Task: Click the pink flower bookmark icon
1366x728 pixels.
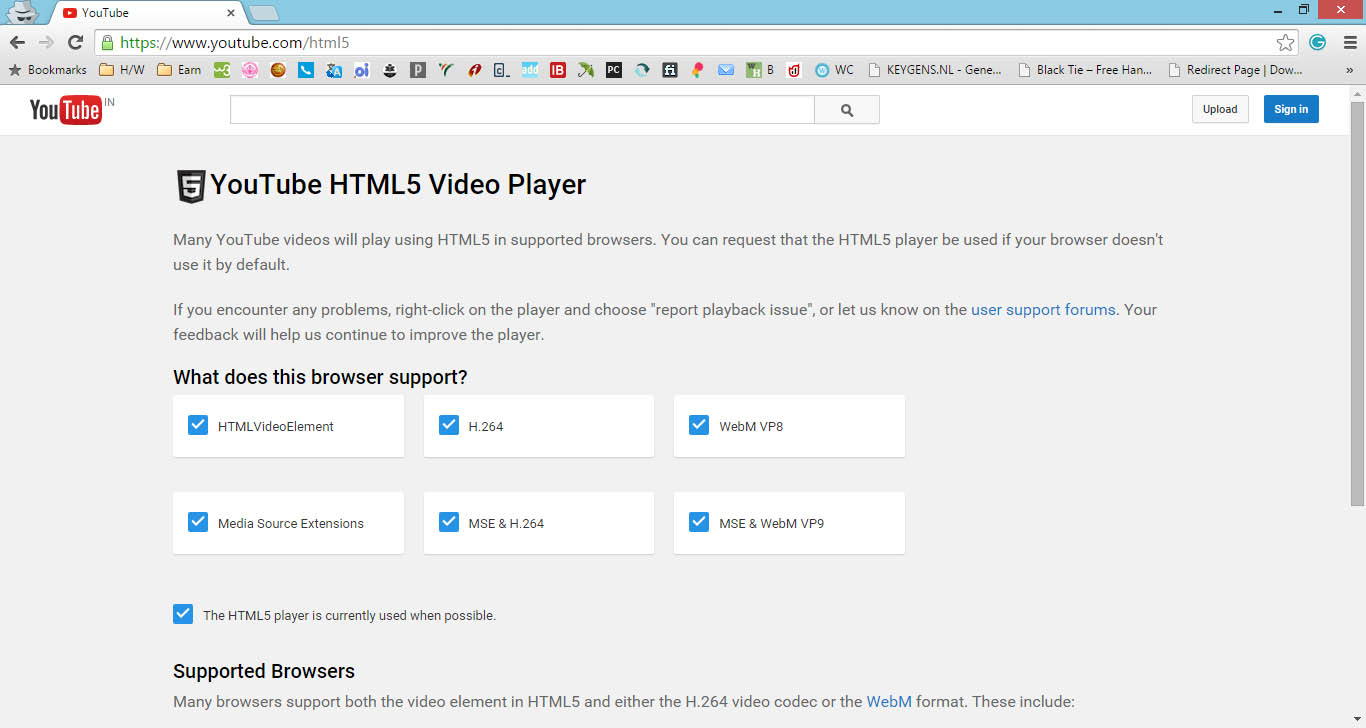Action: click(250, 70)
